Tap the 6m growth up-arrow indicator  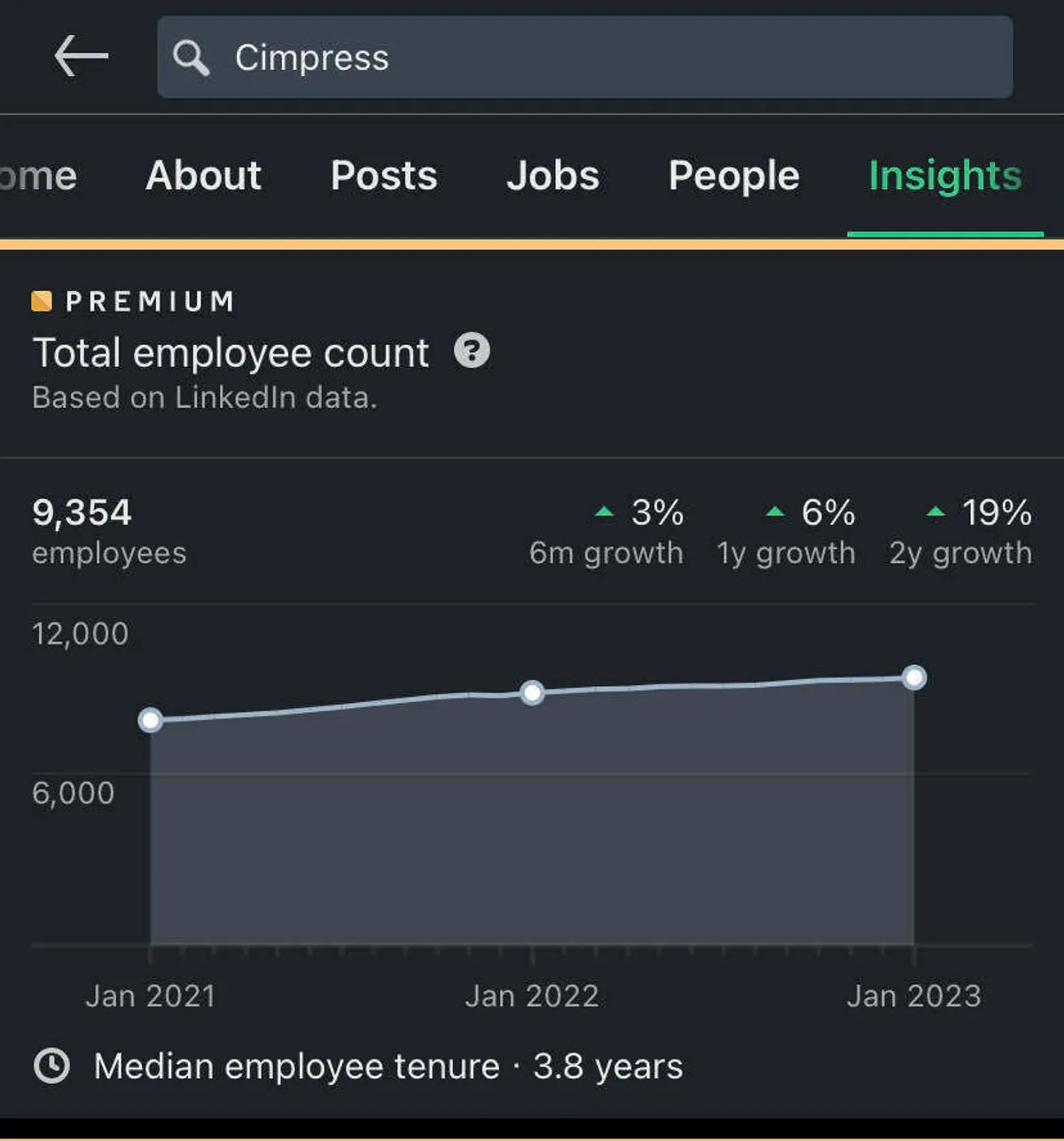[604, 512]
